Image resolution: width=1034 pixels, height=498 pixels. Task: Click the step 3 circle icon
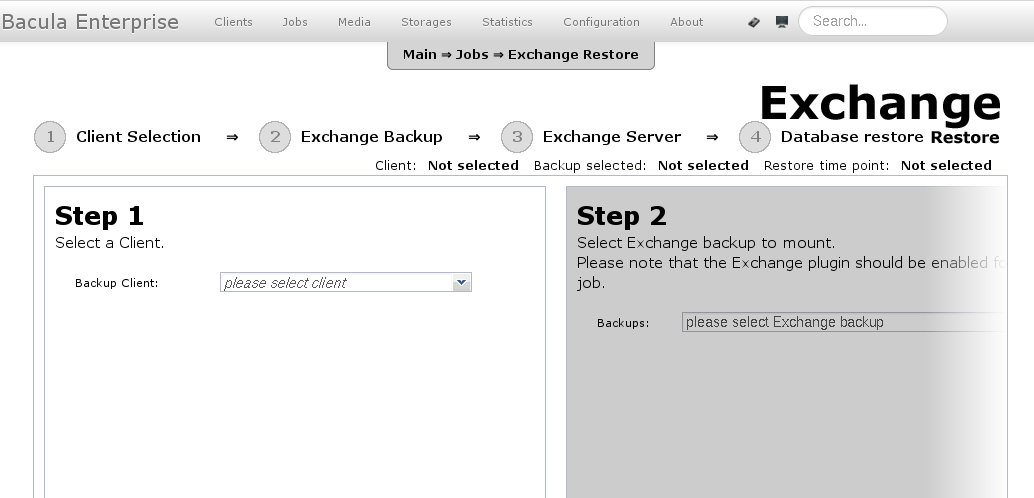point(517,137)
